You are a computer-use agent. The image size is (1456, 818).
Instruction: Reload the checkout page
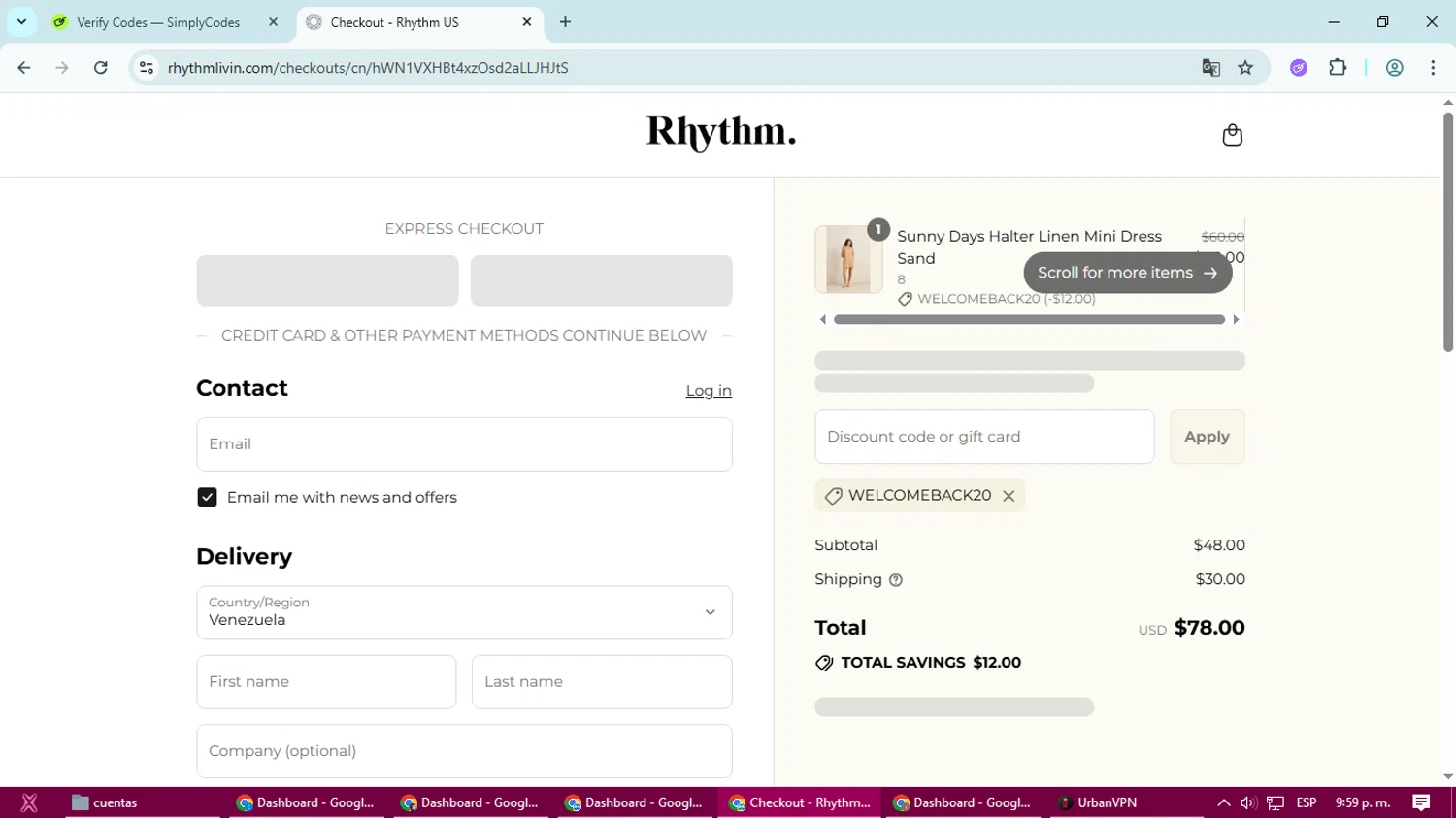click(x=101, y=68)
